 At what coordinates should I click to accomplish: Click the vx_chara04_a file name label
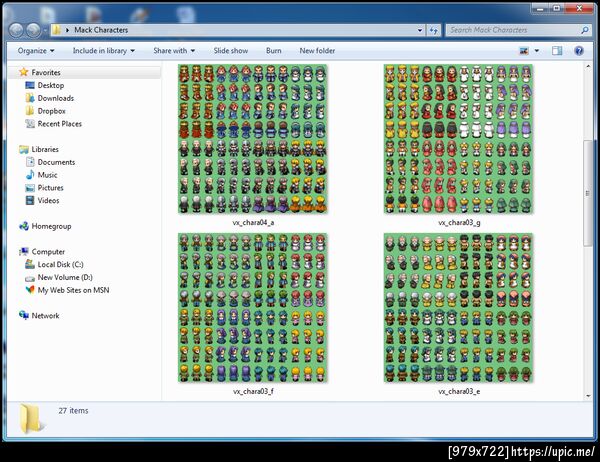point(253,222)
